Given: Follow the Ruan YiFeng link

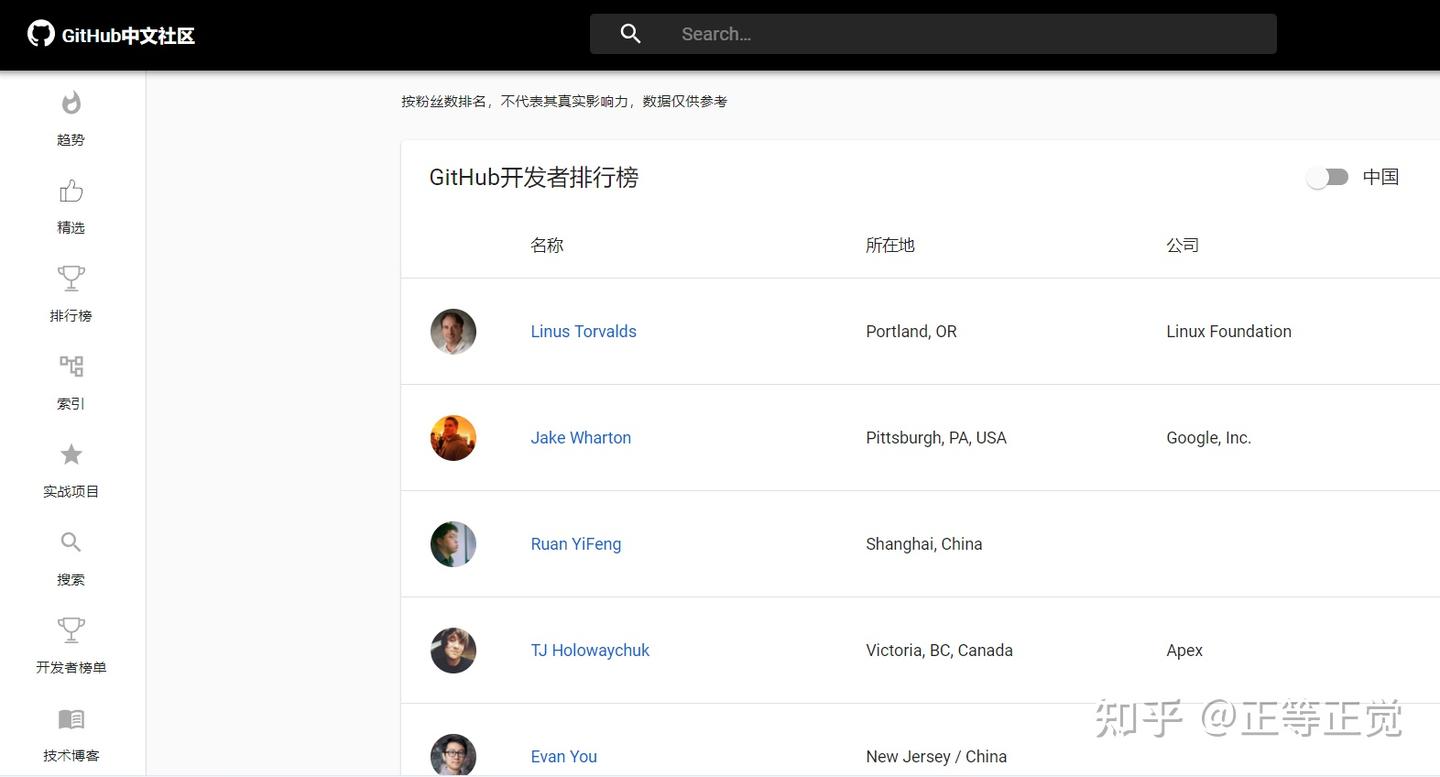Looking at the screenshot, I should 576,544.
